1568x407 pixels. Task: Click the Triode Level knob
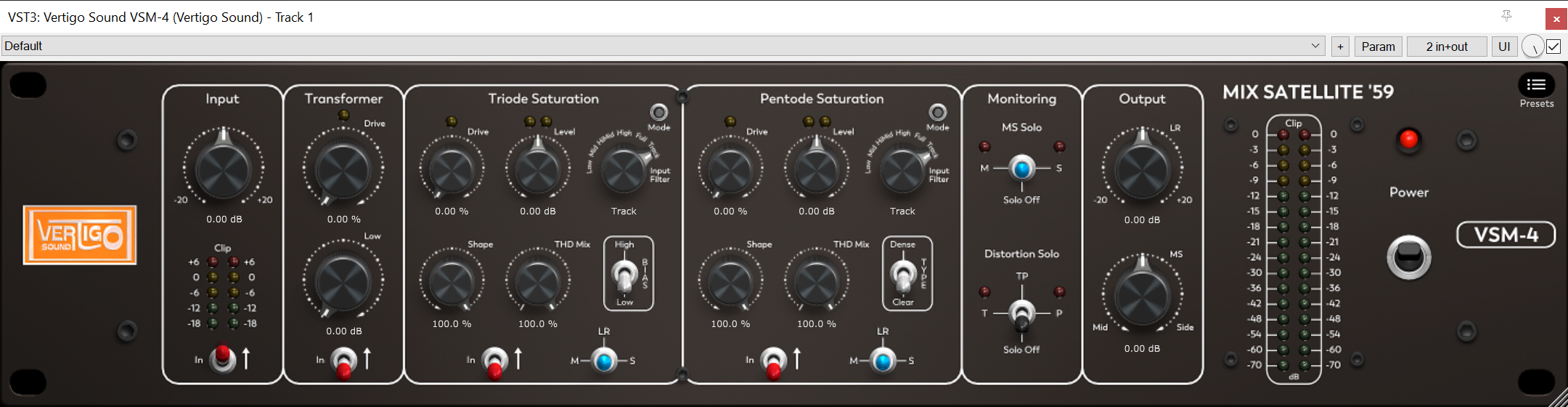(x=537, y=169)
